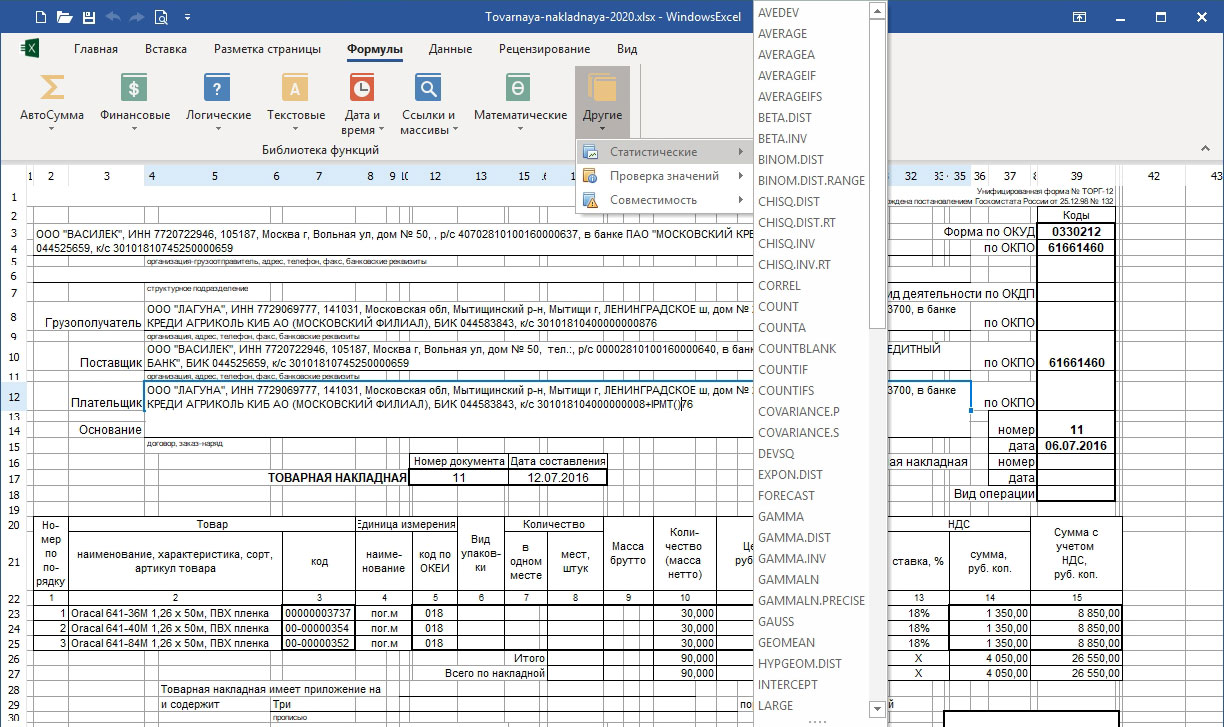Screen dimensions: 1224x727
Task: Expand the Финансовые dropdown arrow
Action: click(x=135, y=129)
